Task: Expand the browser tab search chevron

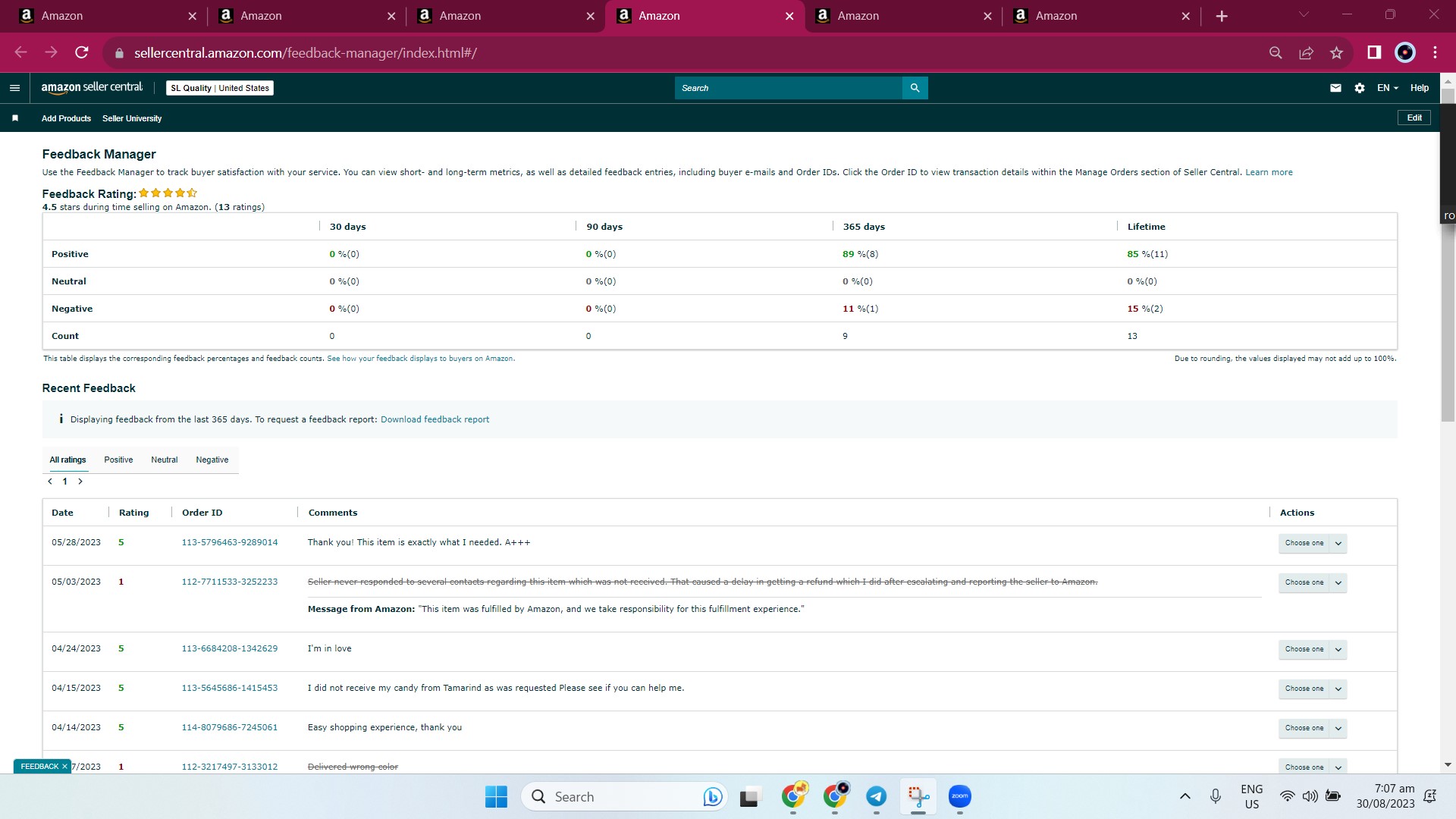Action: tap(1304, 14)
